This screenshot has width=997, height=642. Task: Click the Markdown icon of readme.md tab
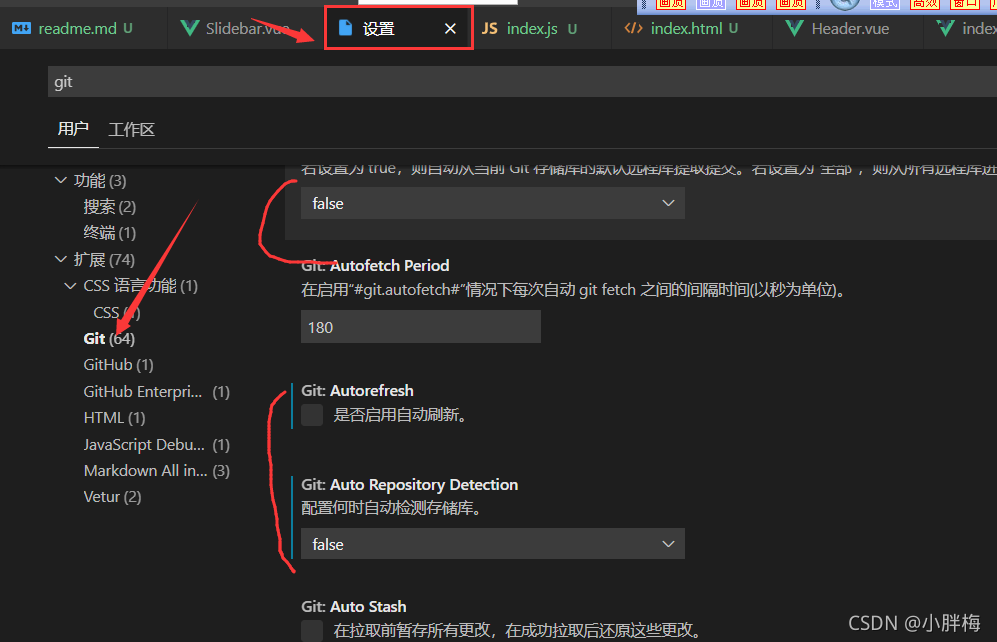[21, 29]
